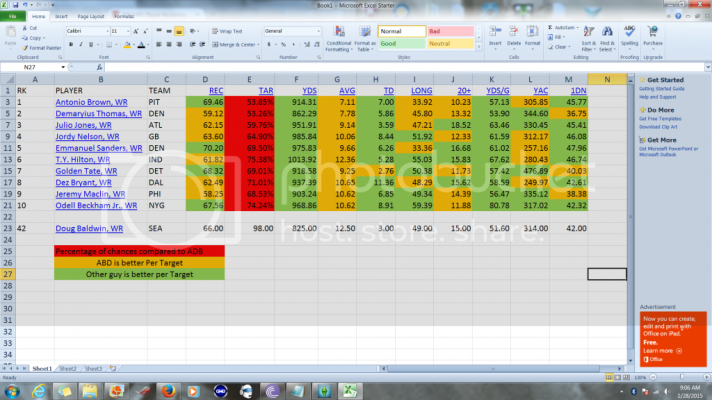Open Conditional Formatting menu
Screen dimensions: 712x400
pyautogui.click(x=339, y=38)
